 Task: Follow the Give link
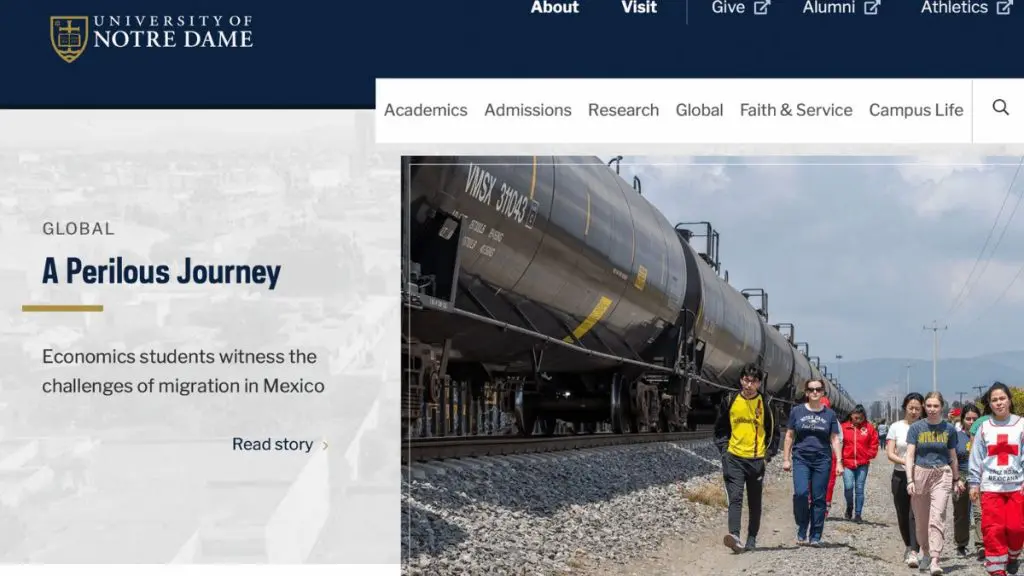pos(728,7)
